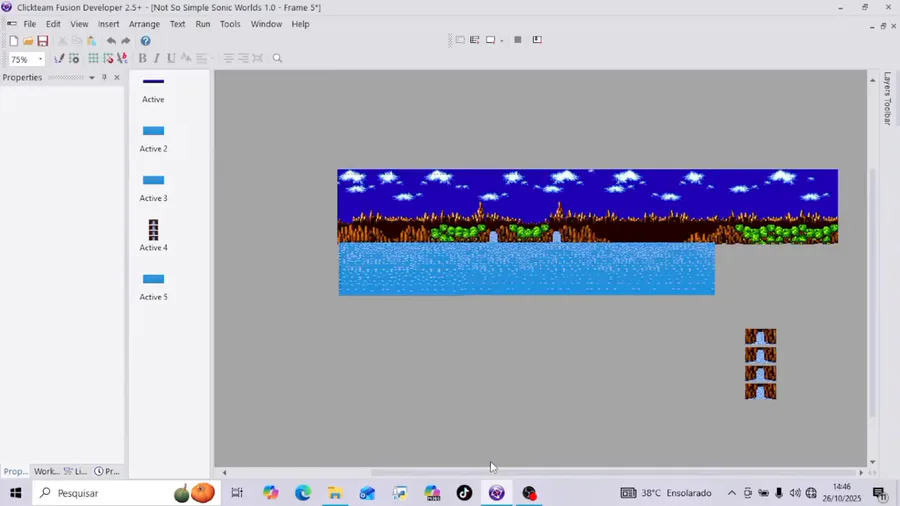The height and width of the screenshot is (506, 900).
Task: Select the Active object thumbnail
Action: click(x=153, y=81)
